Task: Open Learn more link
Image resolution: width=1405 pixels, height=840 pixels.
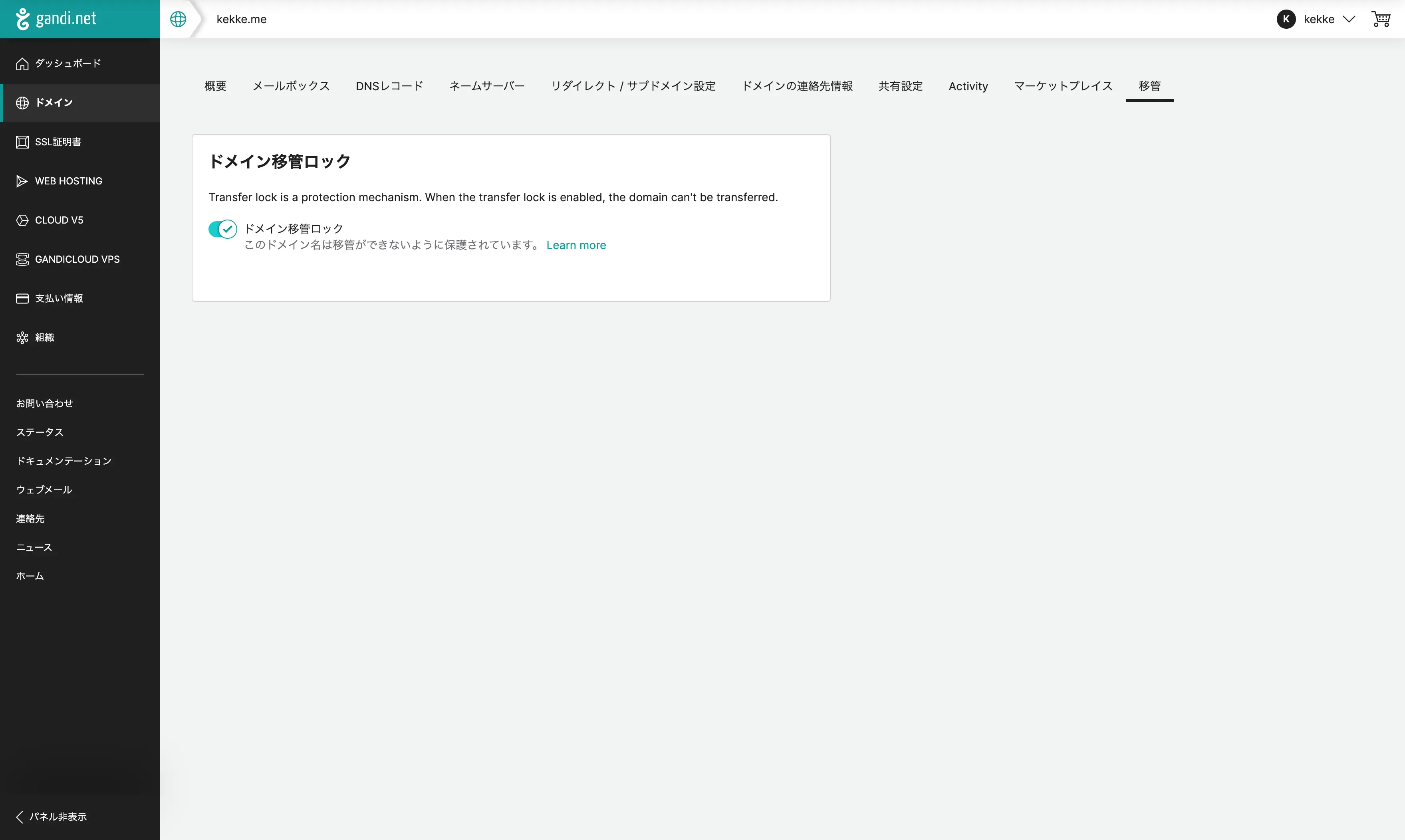Action: 576,245
